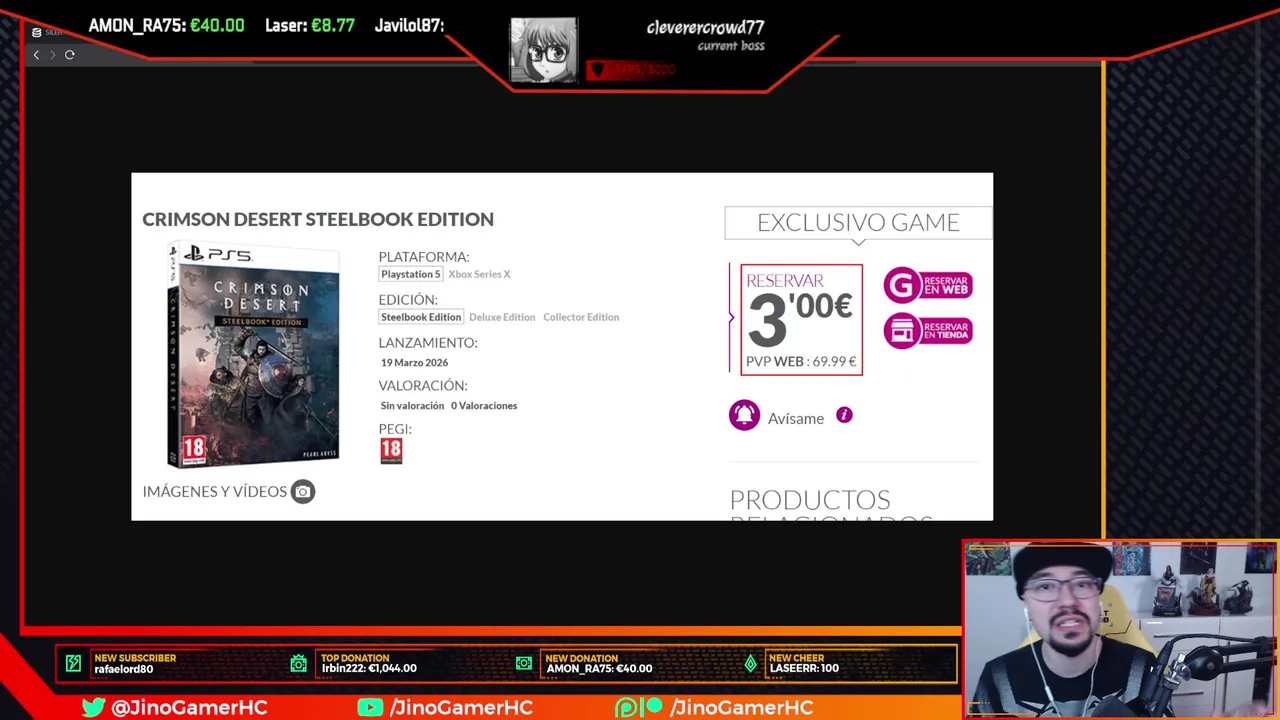1280x720 pixels.
Task: Click Laser €8.77 donation ticker
Action: pyautogui.click(x=310, y=26)
